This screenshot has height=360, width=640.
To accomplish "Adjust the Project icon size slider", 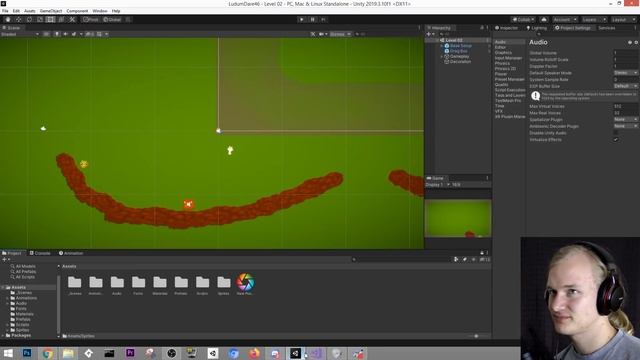I will click(x=476, y=336).
